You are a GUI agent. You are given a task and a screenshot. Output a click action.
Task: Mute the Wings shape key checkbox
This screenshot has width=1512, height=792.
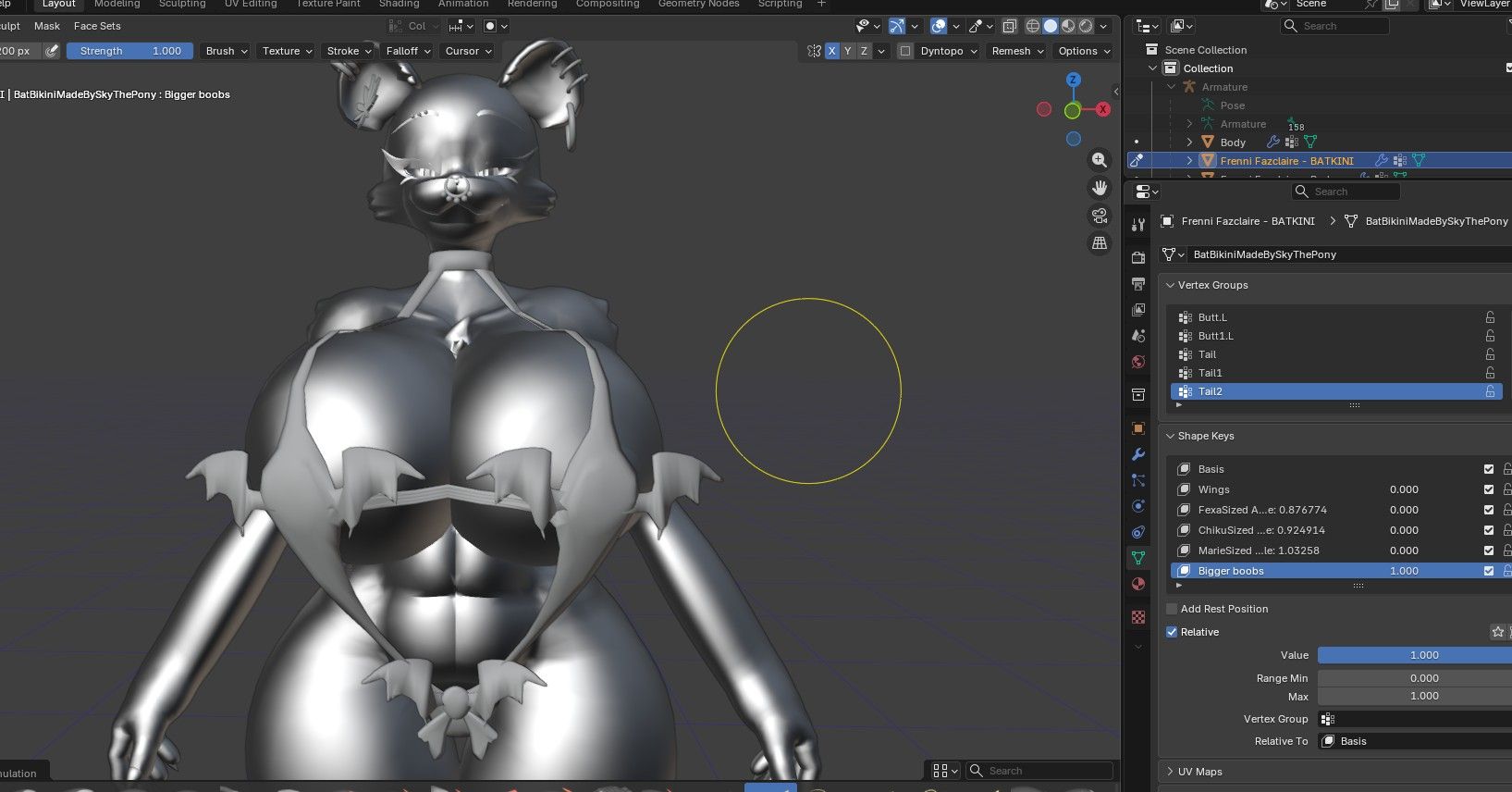(1489, 489)
